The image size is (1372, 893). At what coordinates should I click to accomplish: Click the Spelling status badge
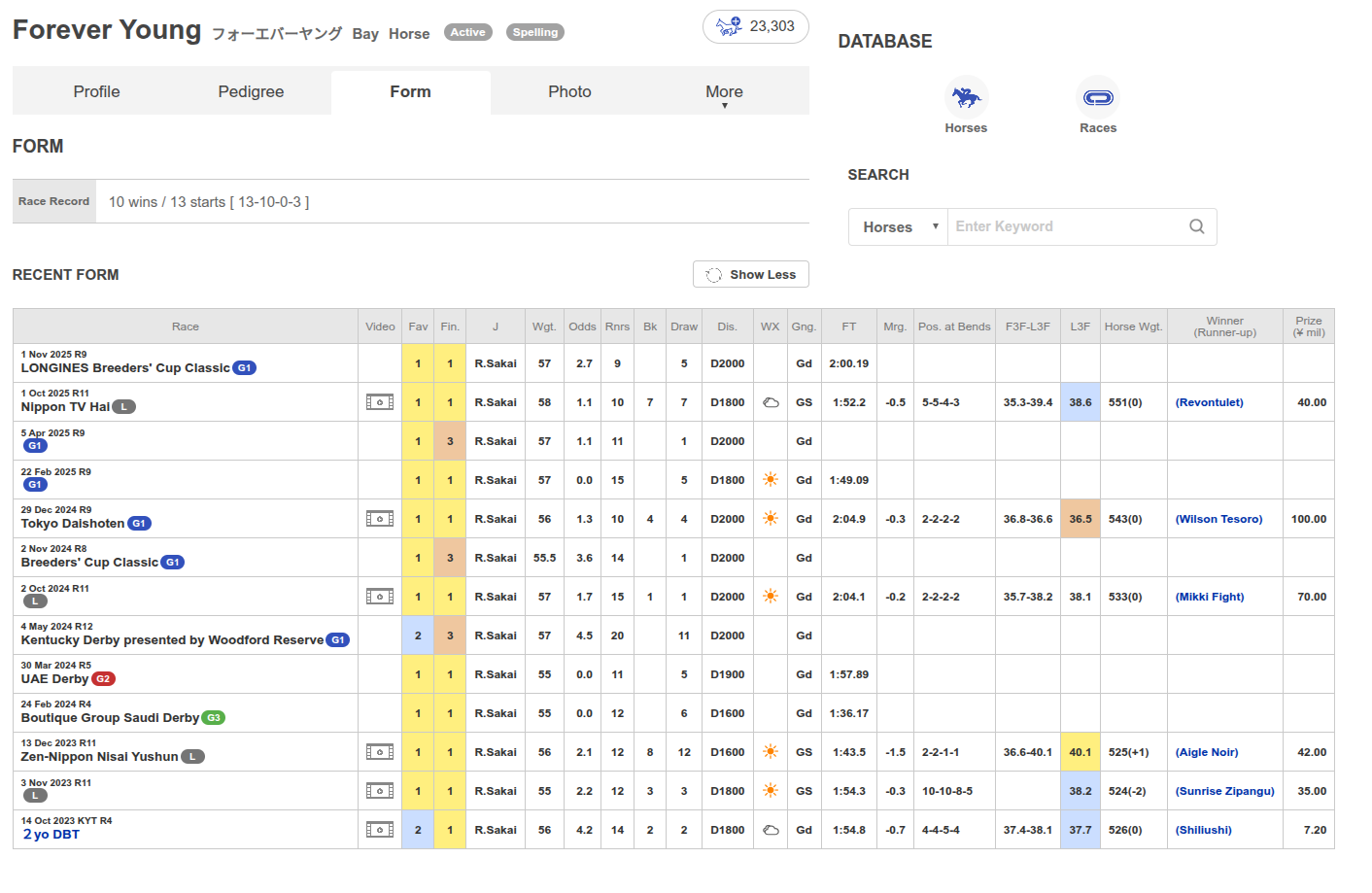coord(535,32)
